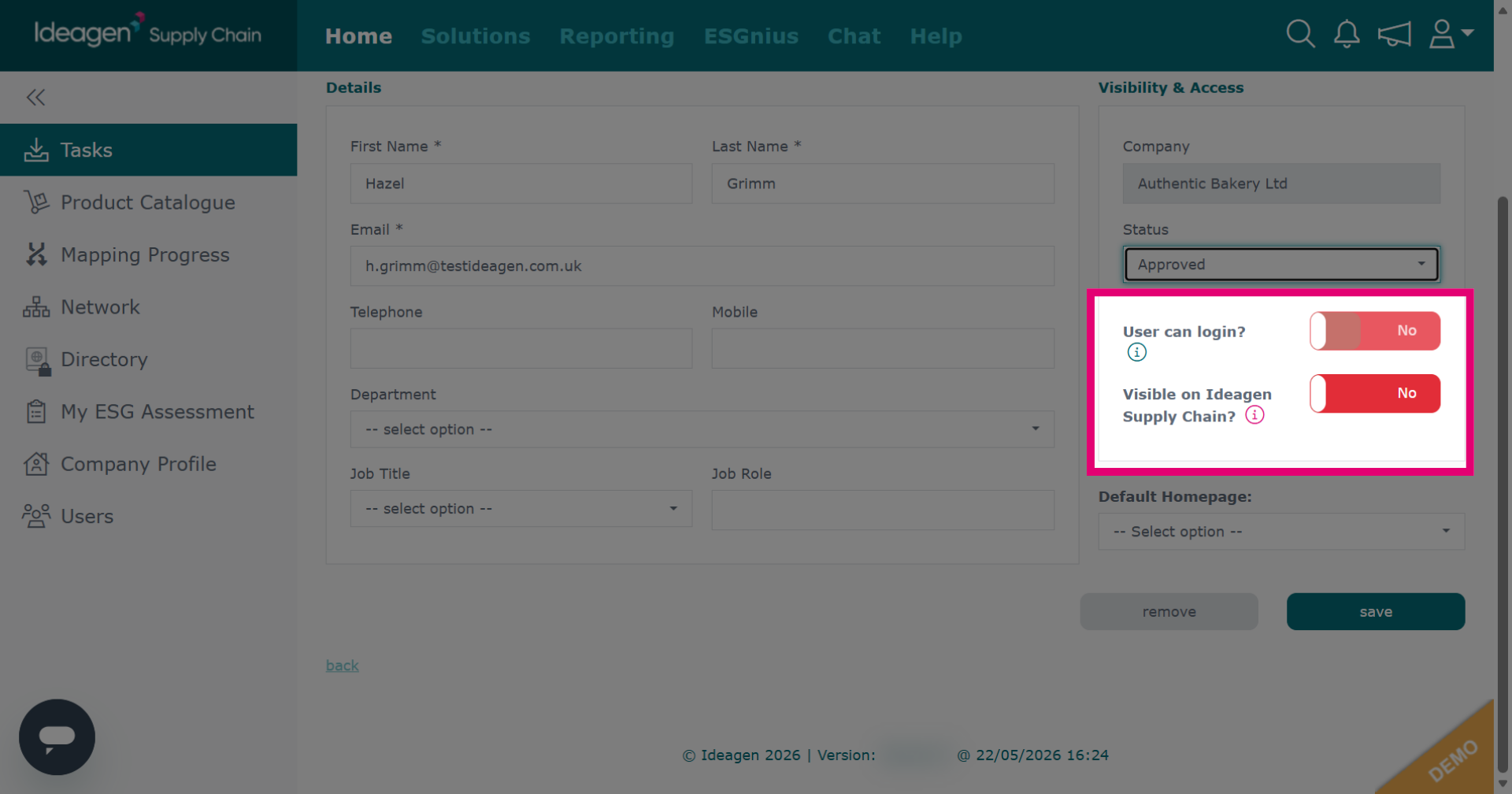Viewport: 1512px width, 794px height.
Task: Open the Help menu
Action: 936,36
